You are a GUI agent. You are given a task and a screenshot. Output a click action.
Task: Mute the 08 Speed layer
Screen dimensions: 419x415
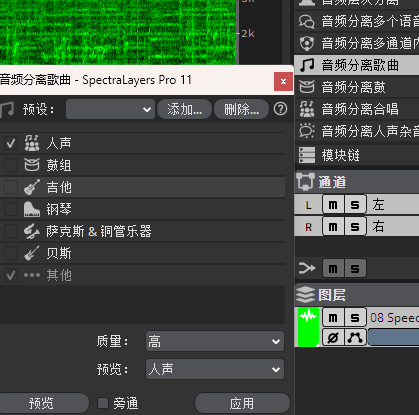pos(333,318)
